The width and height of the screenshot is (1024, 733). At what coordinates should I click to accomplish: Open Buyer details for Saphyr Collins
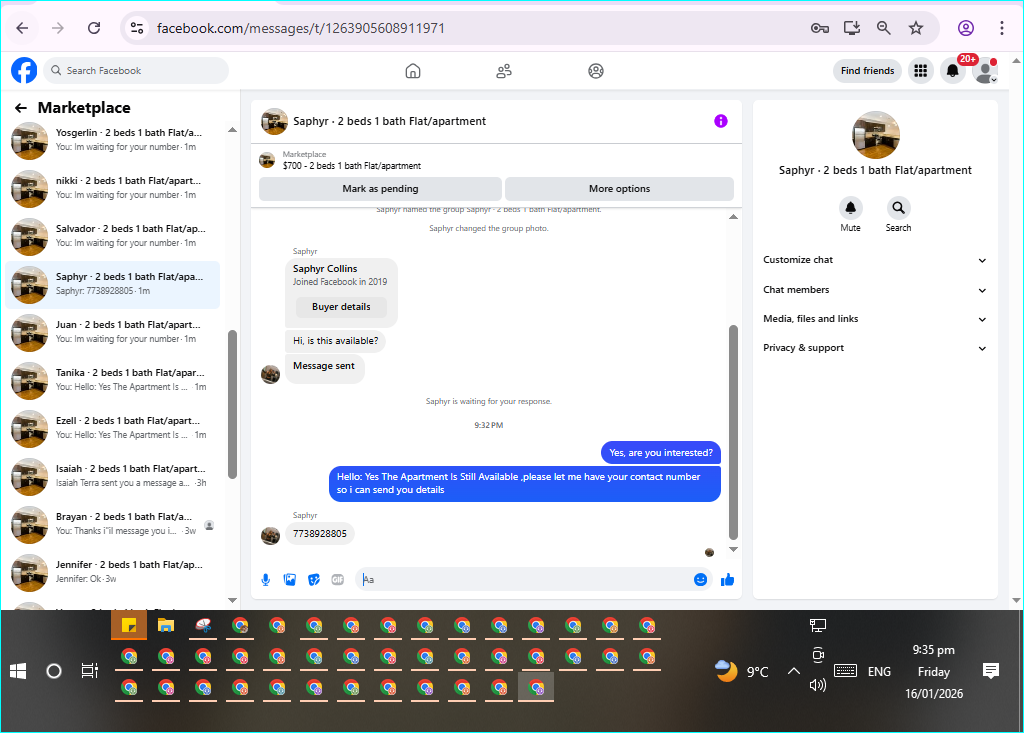coord(341,307)
